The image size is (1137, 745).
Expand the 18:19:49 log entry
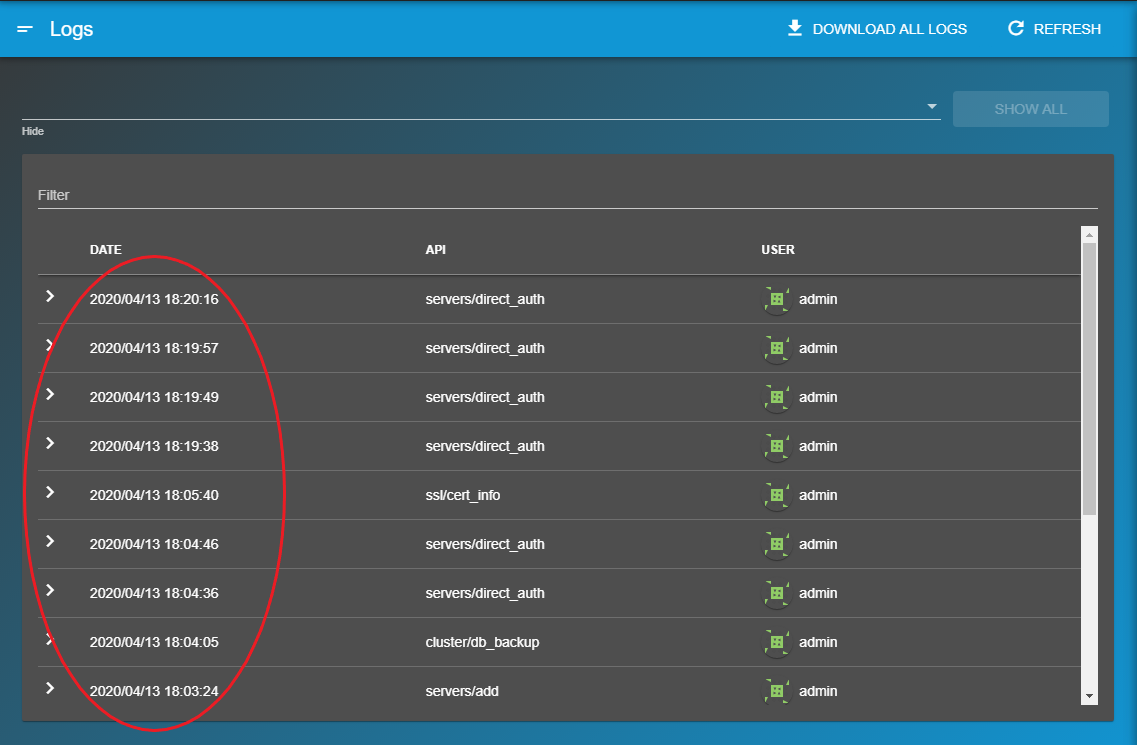[50, 394]
